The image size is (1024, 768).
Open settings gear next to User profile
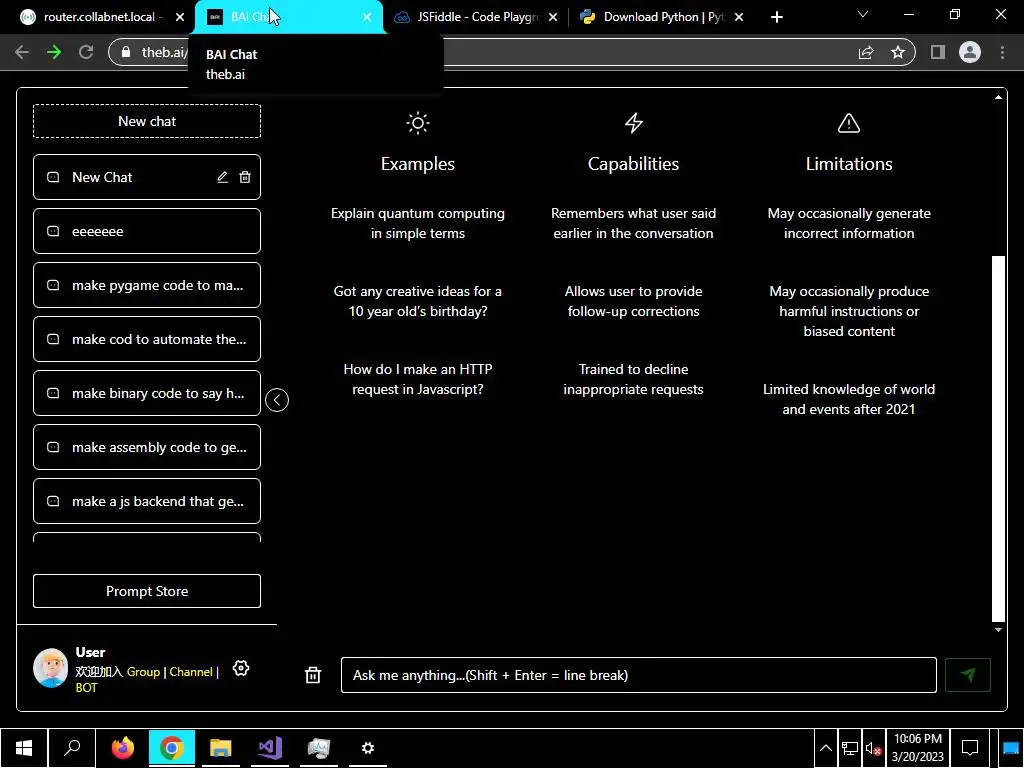tap(241, 668)
